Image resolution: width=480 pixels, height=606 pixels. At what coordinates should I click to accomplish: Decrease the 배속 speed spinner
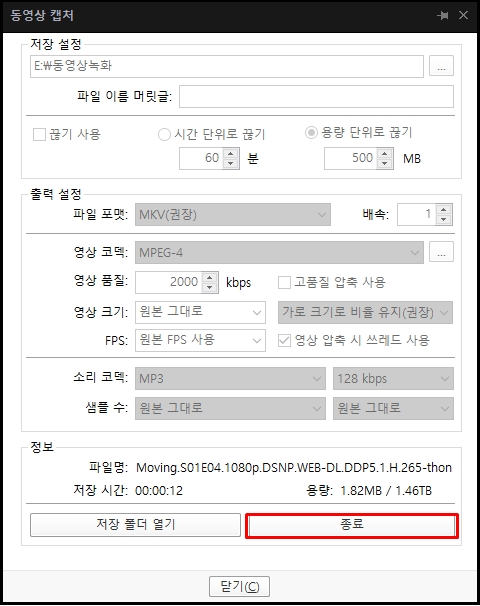pos(444,220)
